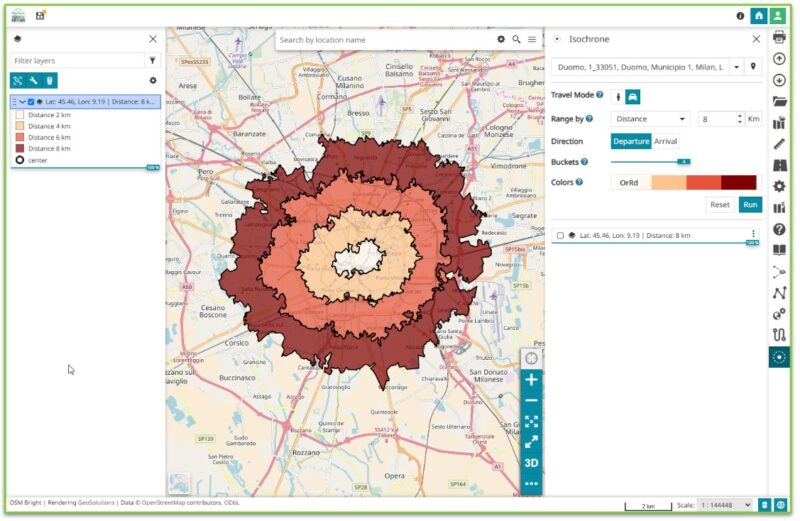Click the distance value stepper arrows

[x=740, y=119]
